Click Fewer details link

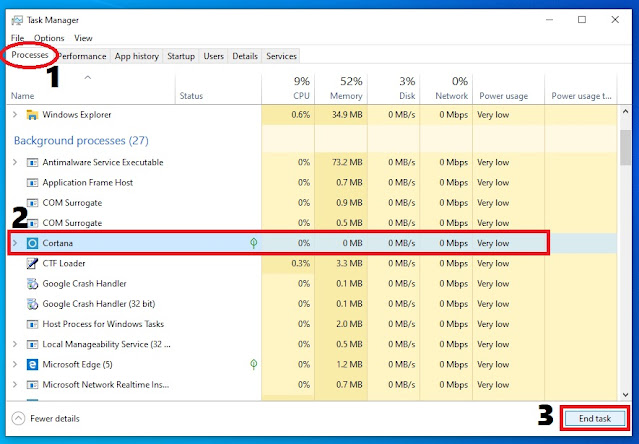[x=55, y=418]
